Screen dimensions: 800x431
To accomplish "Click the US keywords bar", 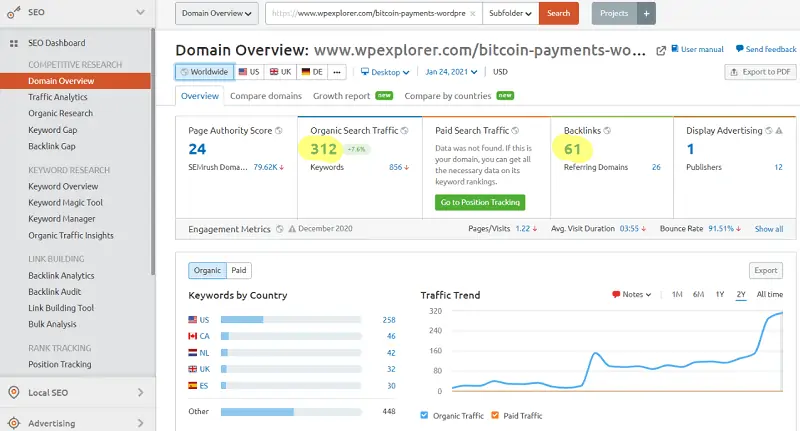I will (x=291, y=320).
